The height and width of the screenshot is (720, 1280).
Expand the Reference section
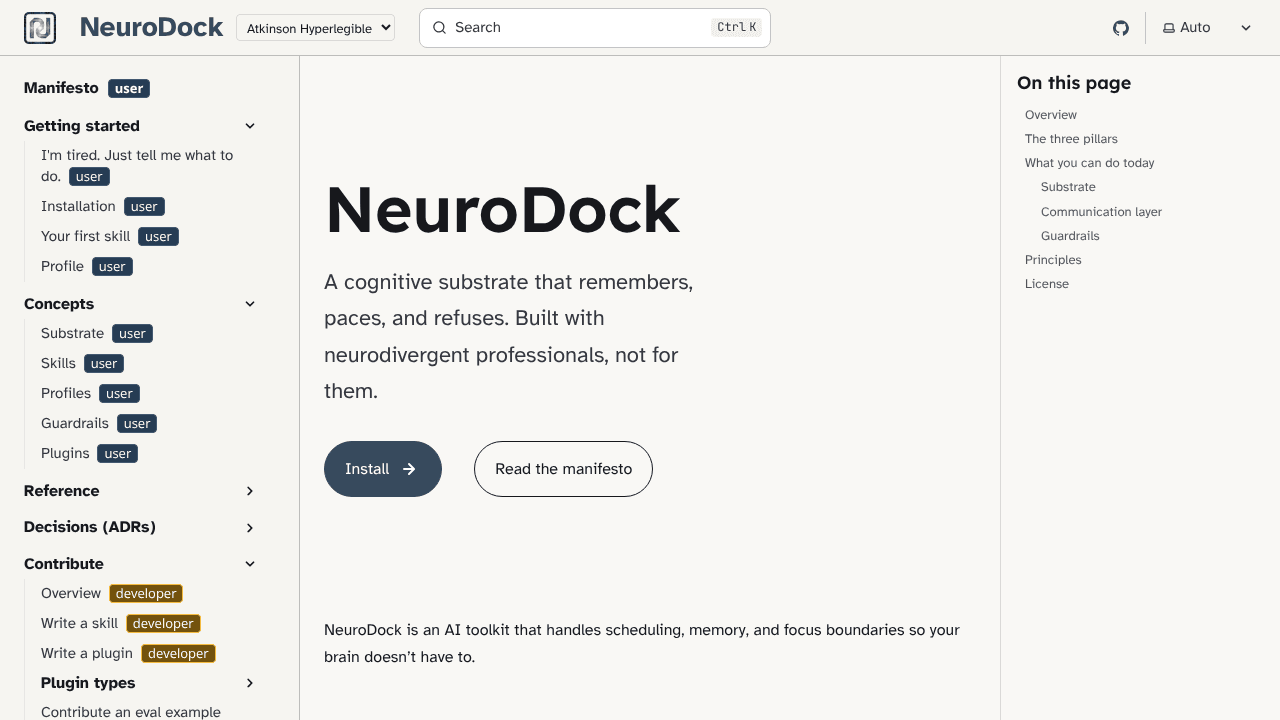(x=250, y=491)
